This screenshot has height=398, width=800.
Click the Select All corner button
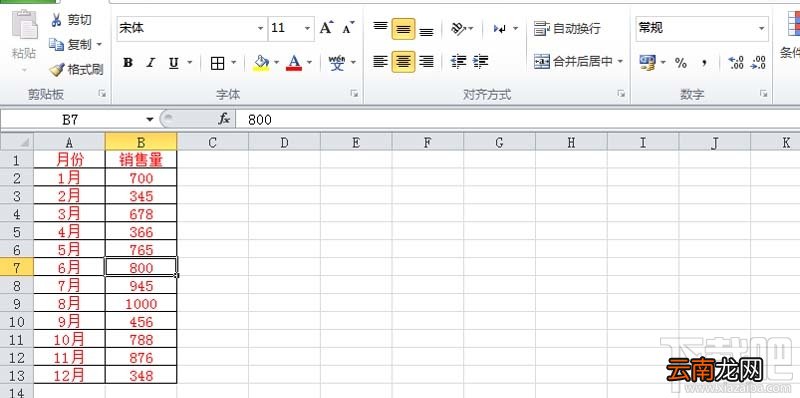17,142
